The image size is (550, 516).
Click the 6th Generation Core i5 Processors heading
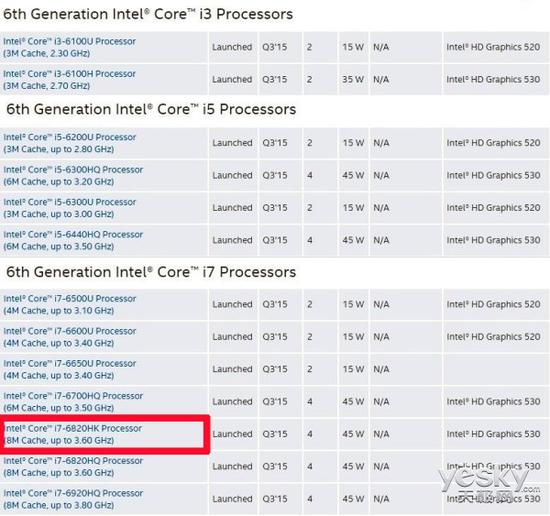tap(151, 109)
